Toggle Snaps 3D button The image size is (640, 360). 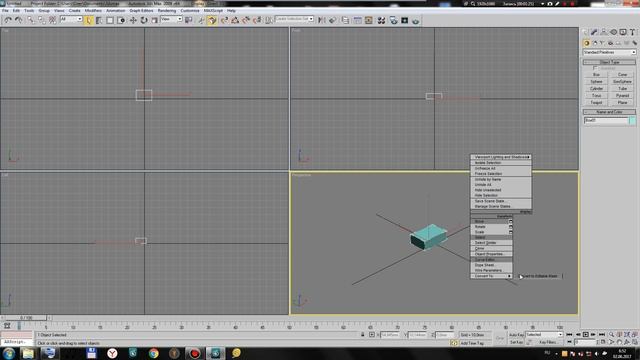click(x=224, y=20)
